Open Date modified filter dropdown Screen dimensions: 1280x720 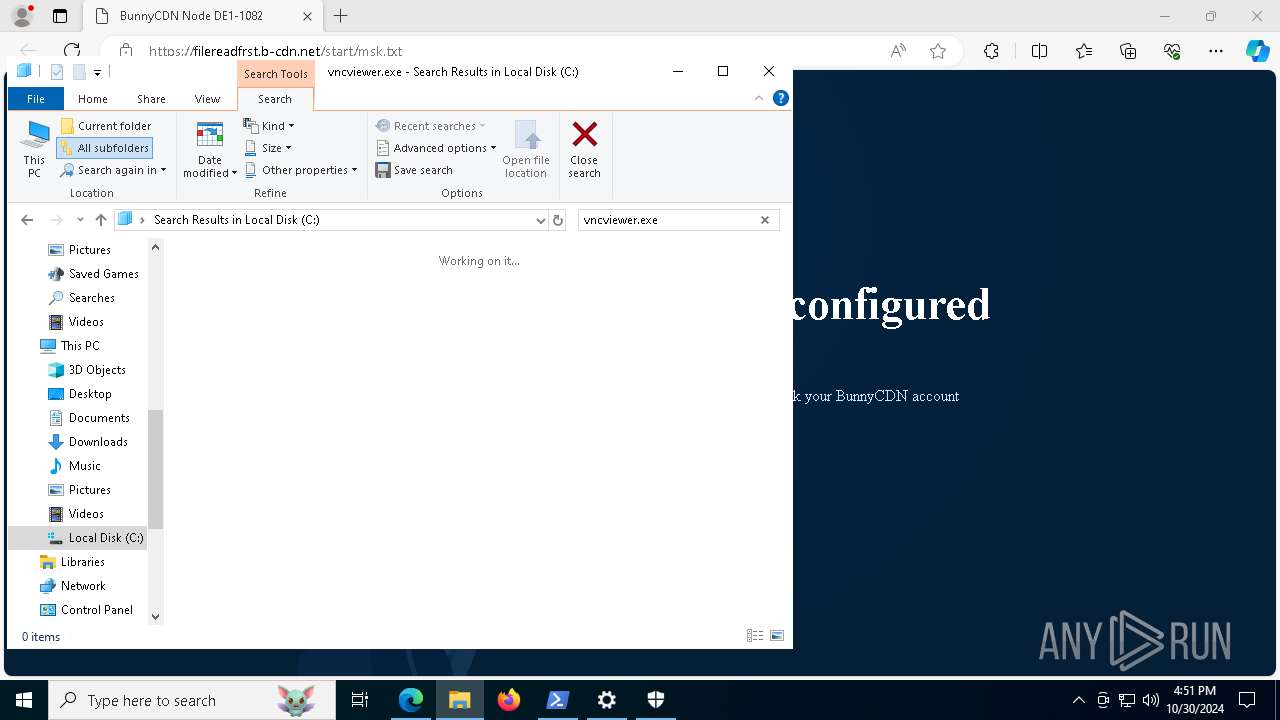[210, 150]
